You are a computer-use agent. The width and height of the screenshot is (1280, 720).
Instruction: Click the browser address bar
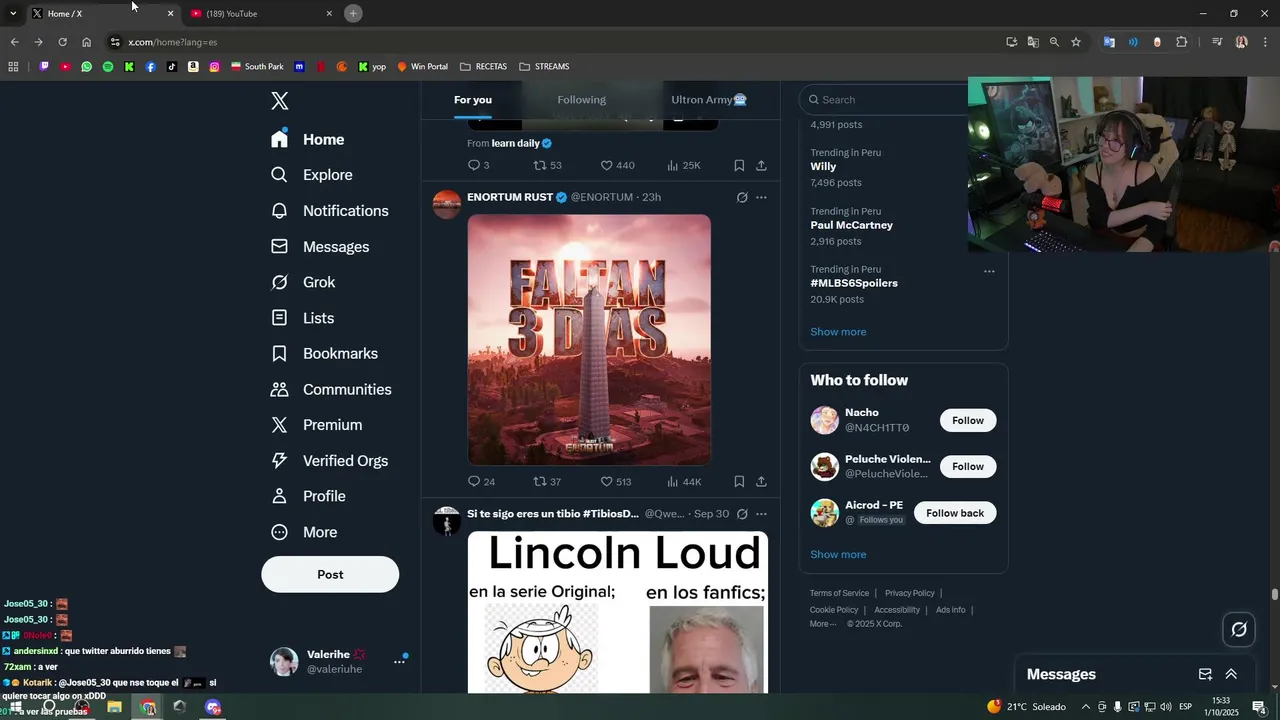coord(550,42)
